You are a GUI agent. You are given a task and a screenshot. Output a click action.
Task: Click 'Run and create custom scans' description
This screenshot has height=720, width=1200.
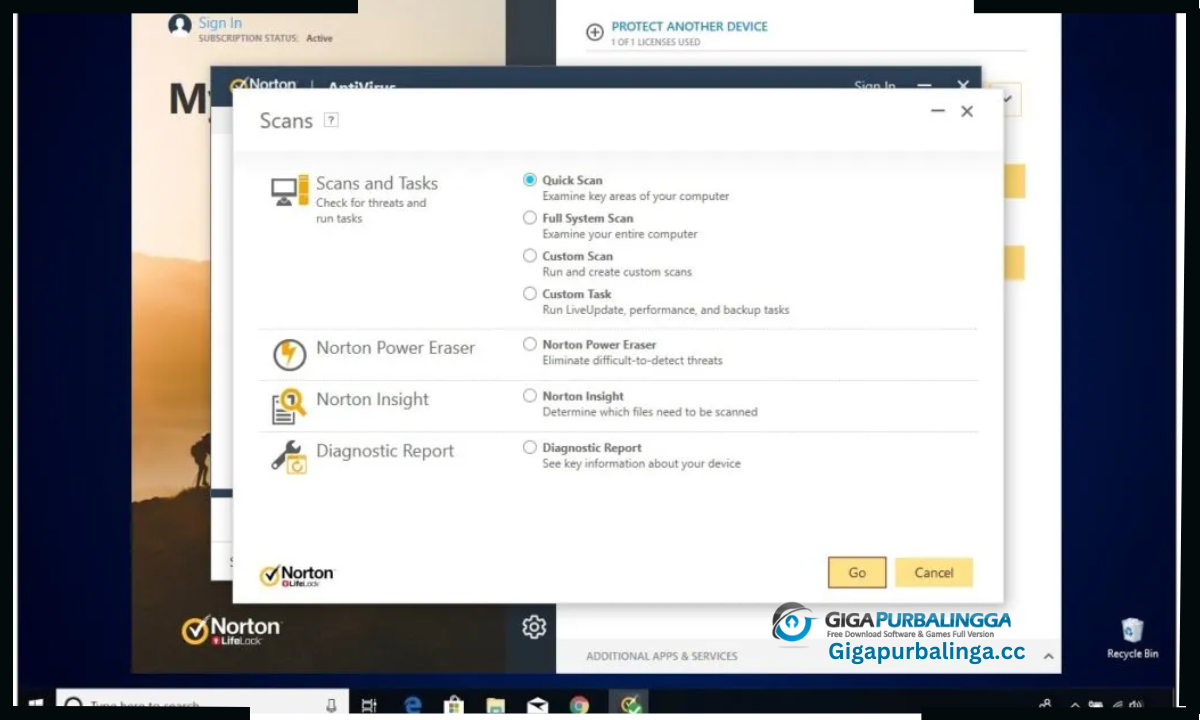(617, 272)
